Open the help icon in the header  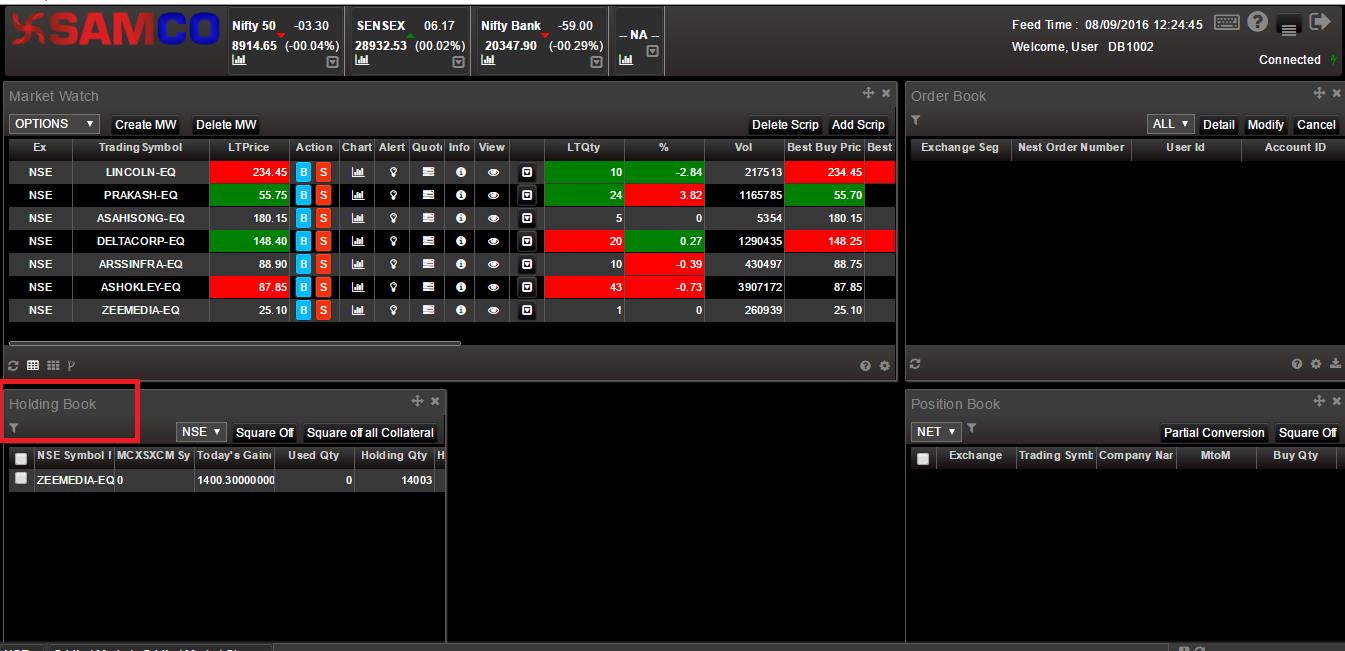point(1258,22)
